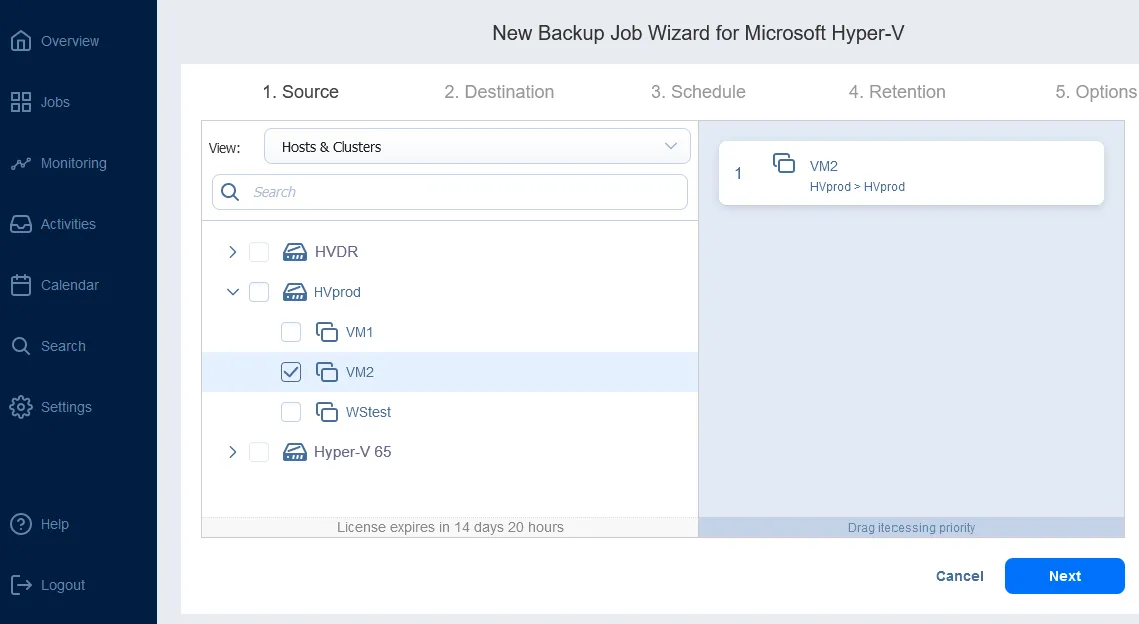Click the Logout icon
The height and width of the screenshot is (624, 1139).
click(21, 585)
